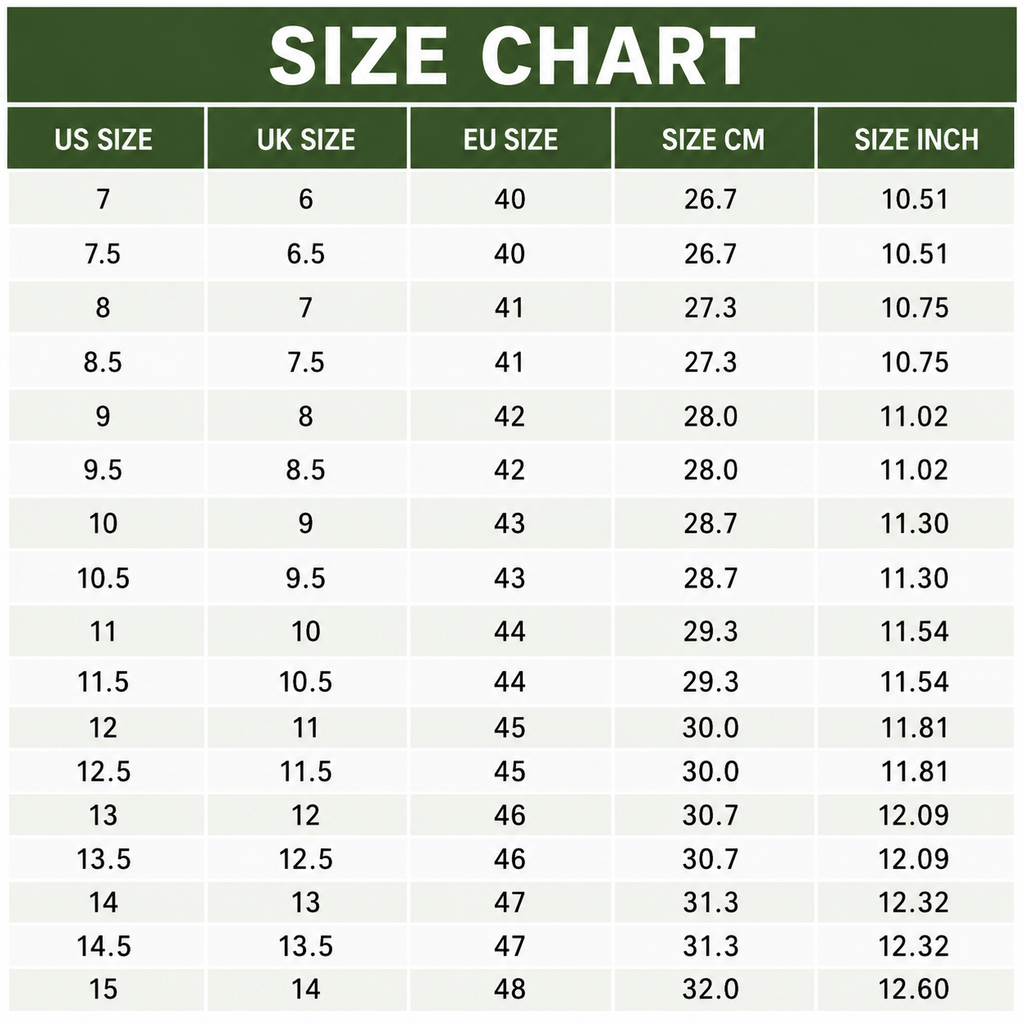The image size is (1024, 1024).
Task: Select US size 8.5 cell
Action: 106,362
